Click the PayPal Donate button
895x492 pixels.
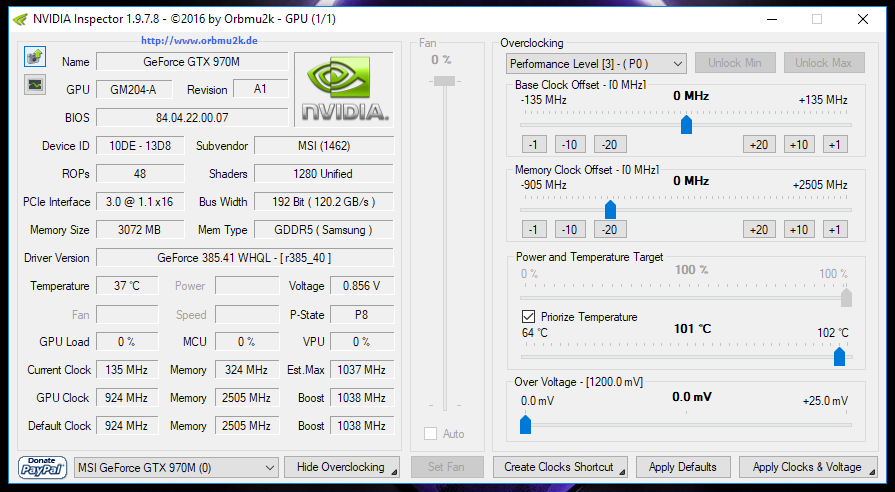[42, 467]
